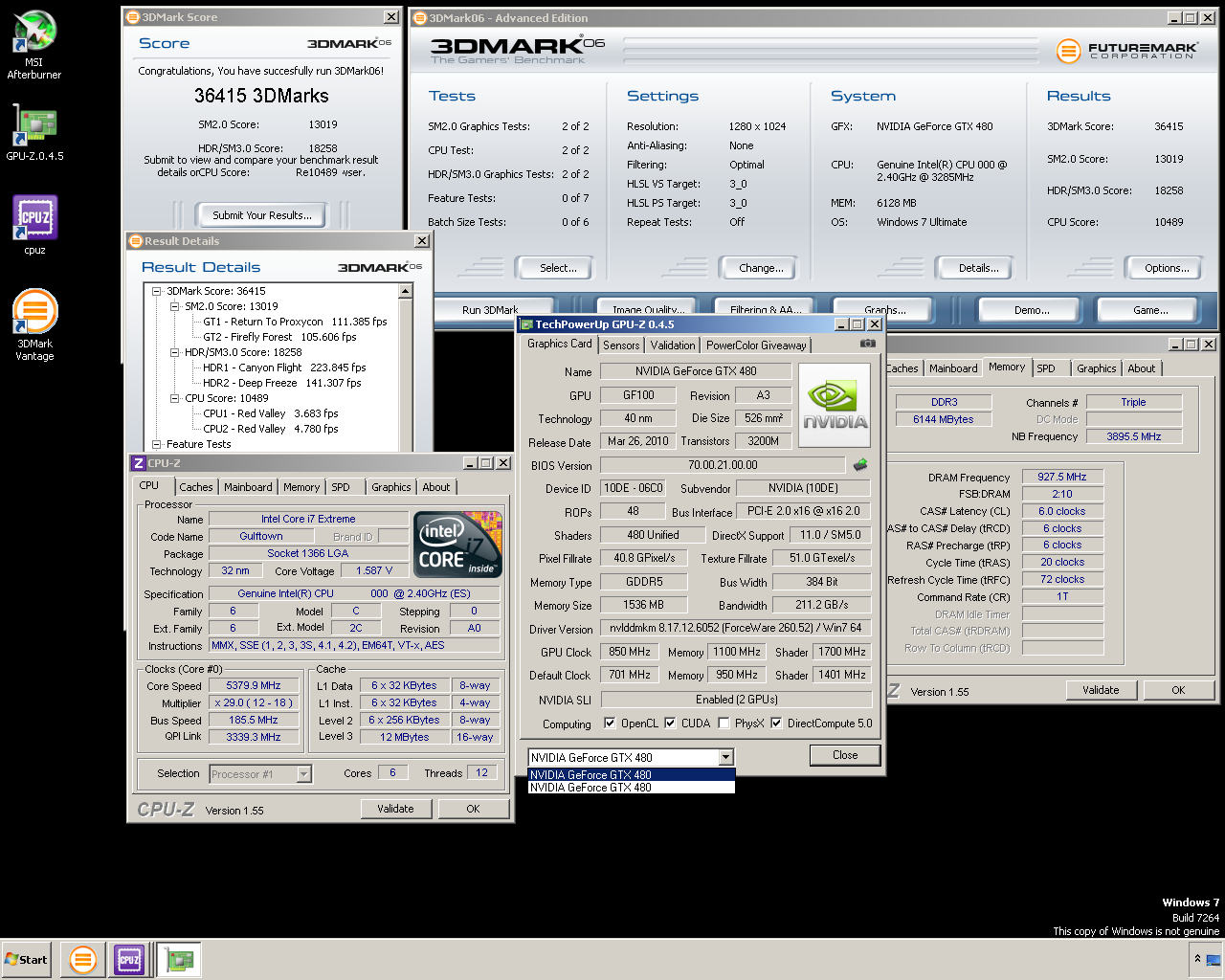Click Submit Your Results button
Image resolution: width=1225 pixels, height=980 pixels.
[262, 215]
